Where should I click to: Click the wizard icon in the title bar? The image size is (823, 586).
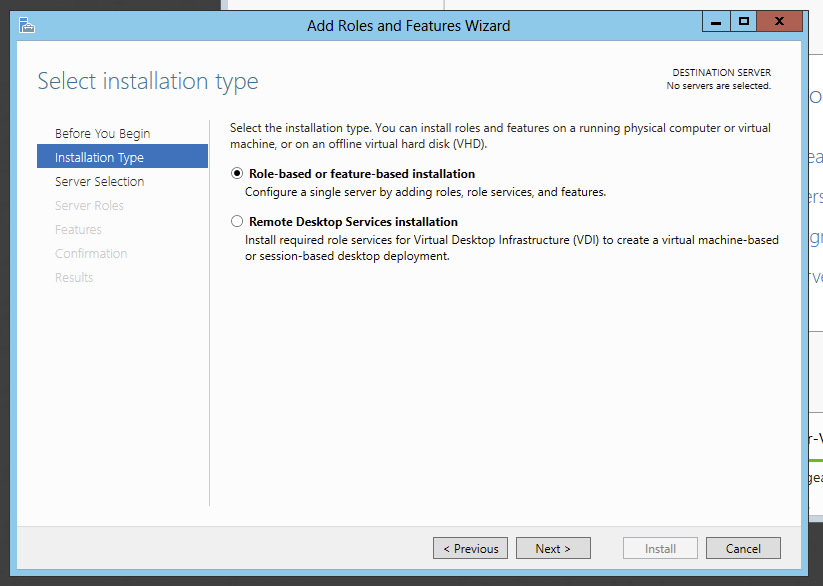(x=27, y=26)
